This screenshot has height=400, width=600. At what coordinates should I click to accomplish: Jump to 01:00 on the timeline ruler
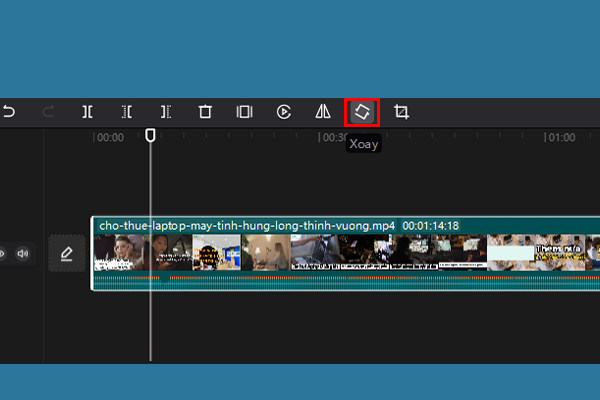coord(562,137)
